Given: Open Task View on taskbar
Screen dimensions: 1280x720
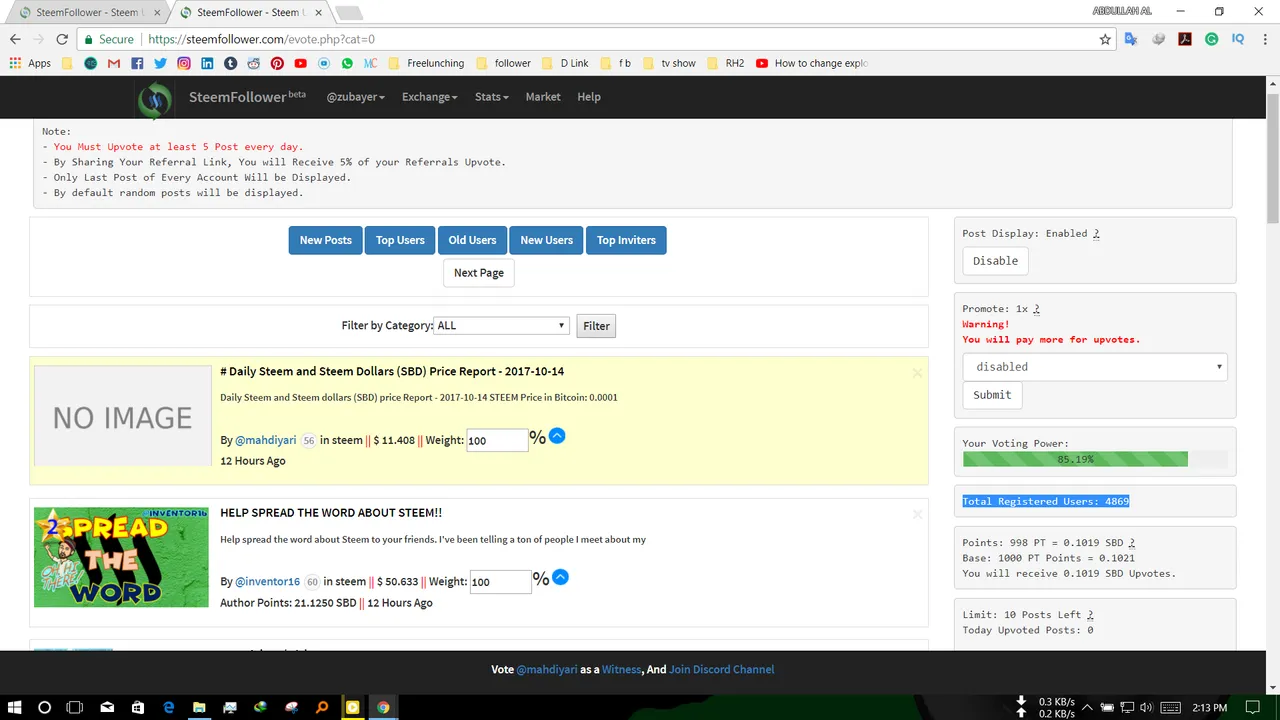Looking at the screenshot, I should coord(75,707).
